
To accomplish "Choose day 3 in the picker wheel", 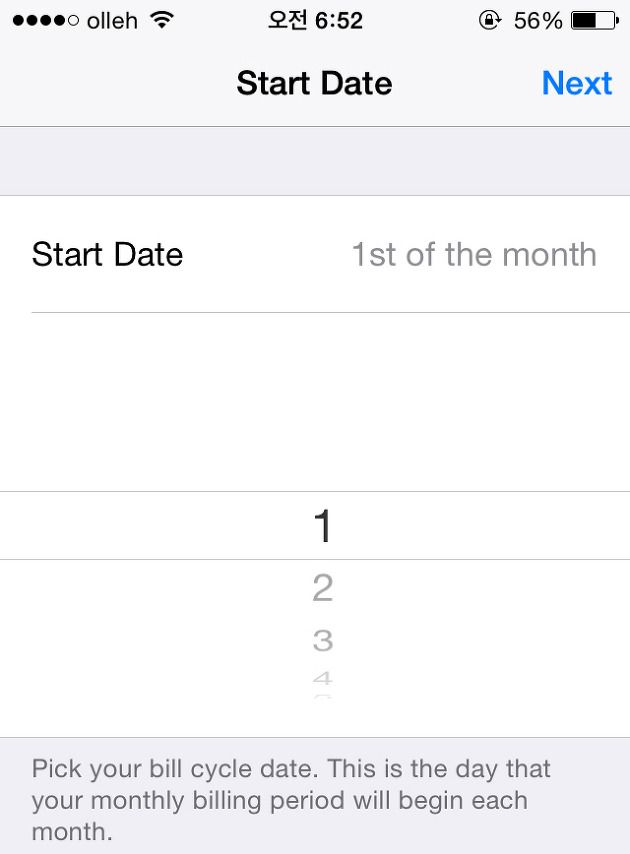I will 322,640.
